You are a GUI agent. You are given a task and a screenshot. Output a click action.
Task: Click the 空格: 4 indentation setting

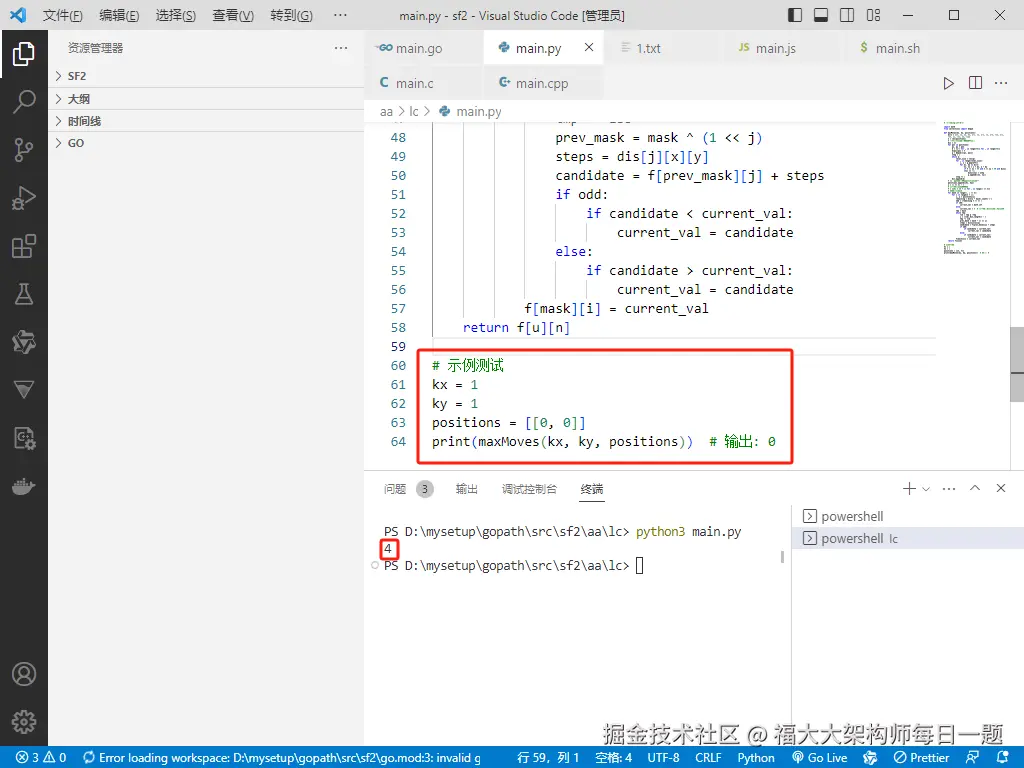tap(613, 758)
